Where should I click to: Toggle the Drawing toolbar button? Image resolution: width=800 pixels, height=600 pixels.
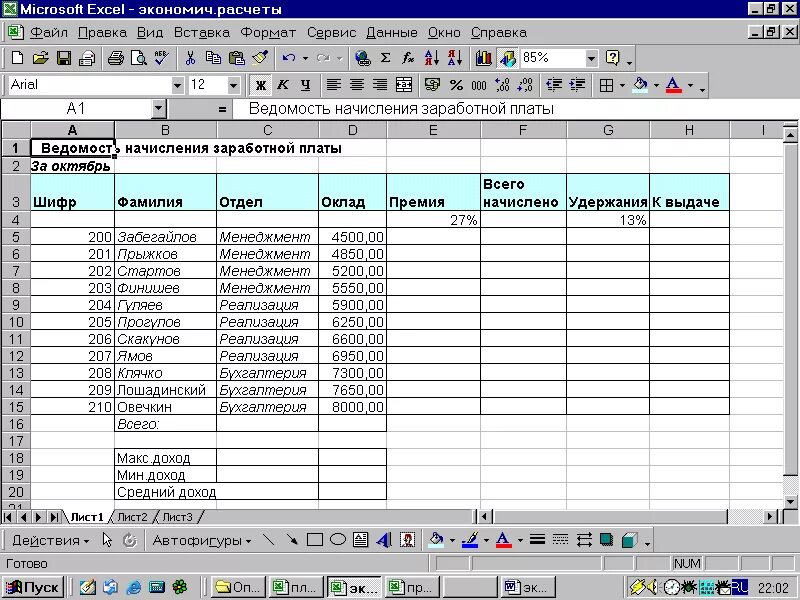pos(507,58)
